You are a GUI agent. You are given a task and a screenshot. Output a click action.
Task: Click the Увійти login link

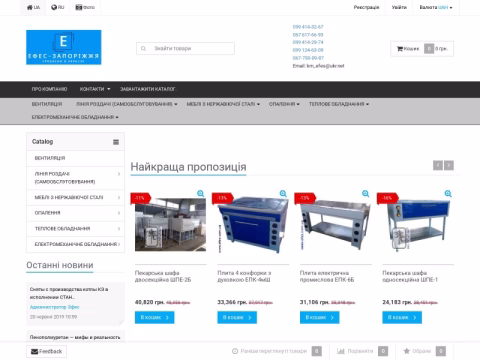point(399,7)
